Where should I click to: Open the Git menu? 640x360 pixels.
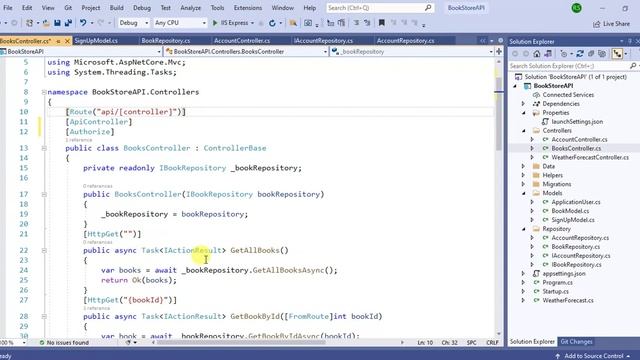68,8
